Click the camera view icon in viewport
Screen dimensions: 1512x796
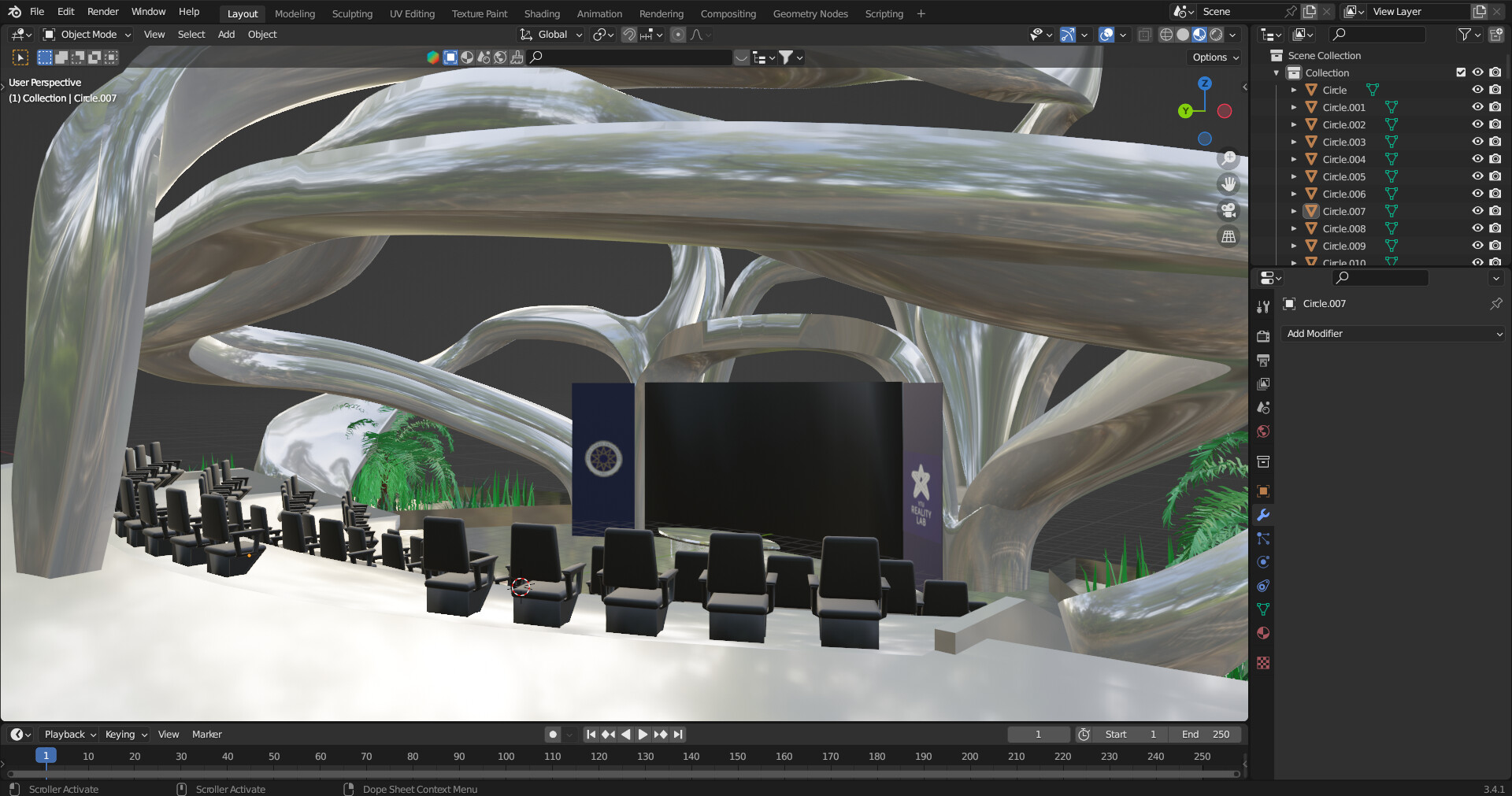coord(1228,210)
